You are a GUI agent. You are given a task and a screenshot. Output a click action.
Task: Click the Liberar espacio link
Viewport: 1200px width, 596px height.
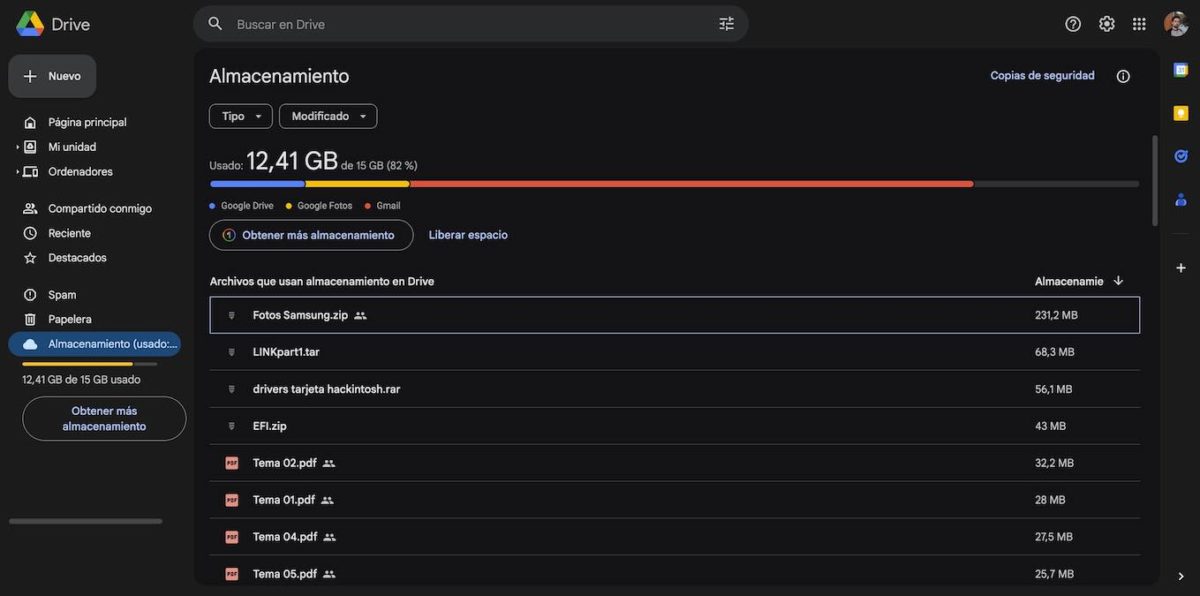(468, 235)
